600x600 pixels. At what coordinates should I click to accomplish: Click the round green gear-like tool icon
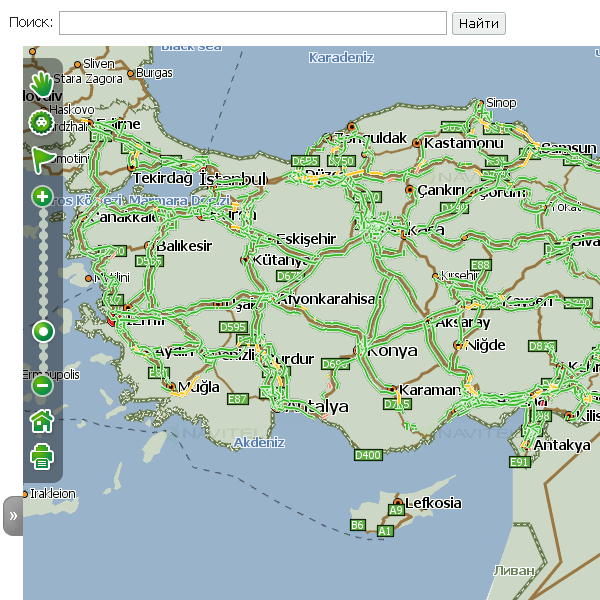pyautogui.click(x=41, y=123)
